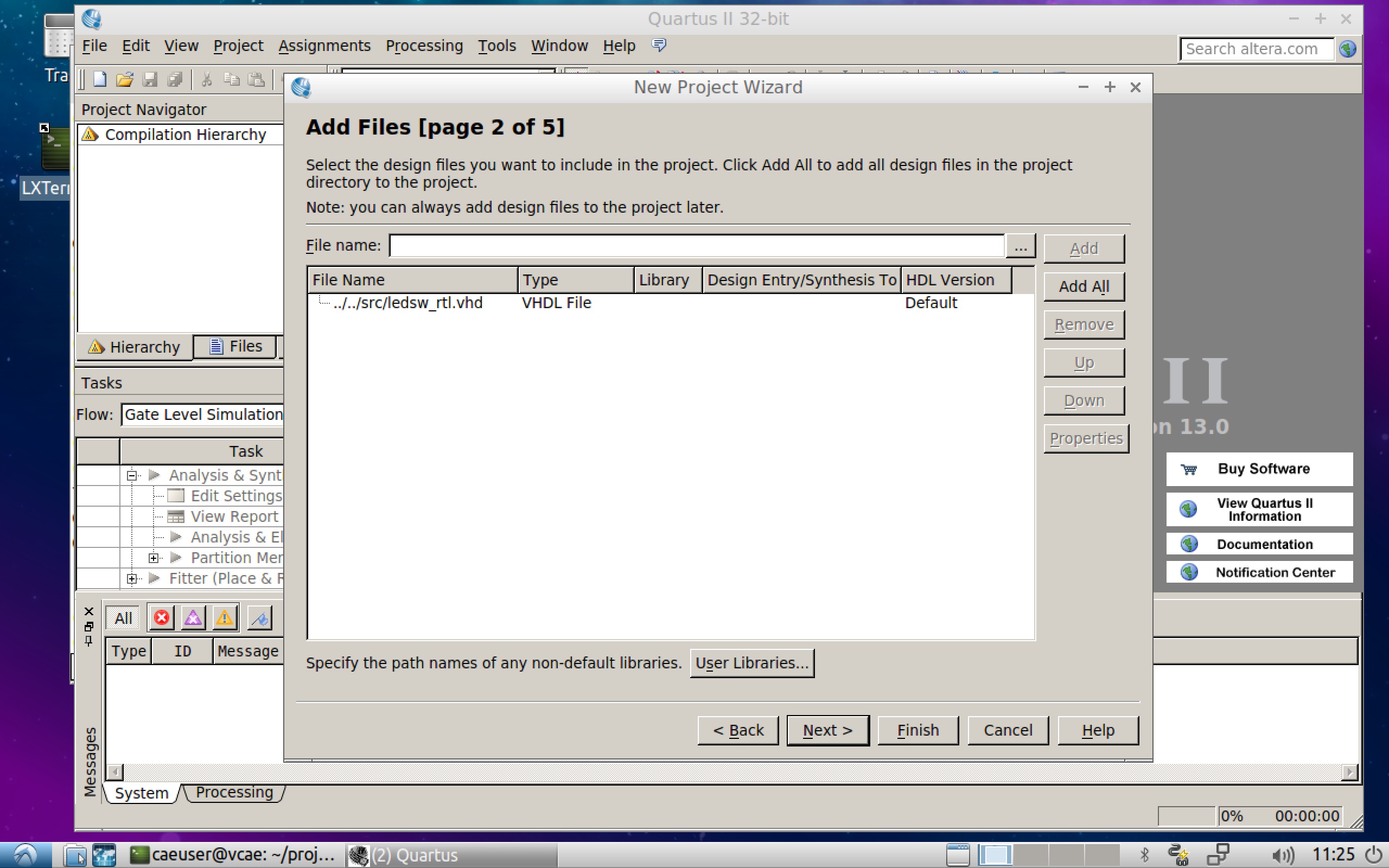Open User Libraries... dialog
The width and height of the screenshot is (1389, 868).
point(752,663)
